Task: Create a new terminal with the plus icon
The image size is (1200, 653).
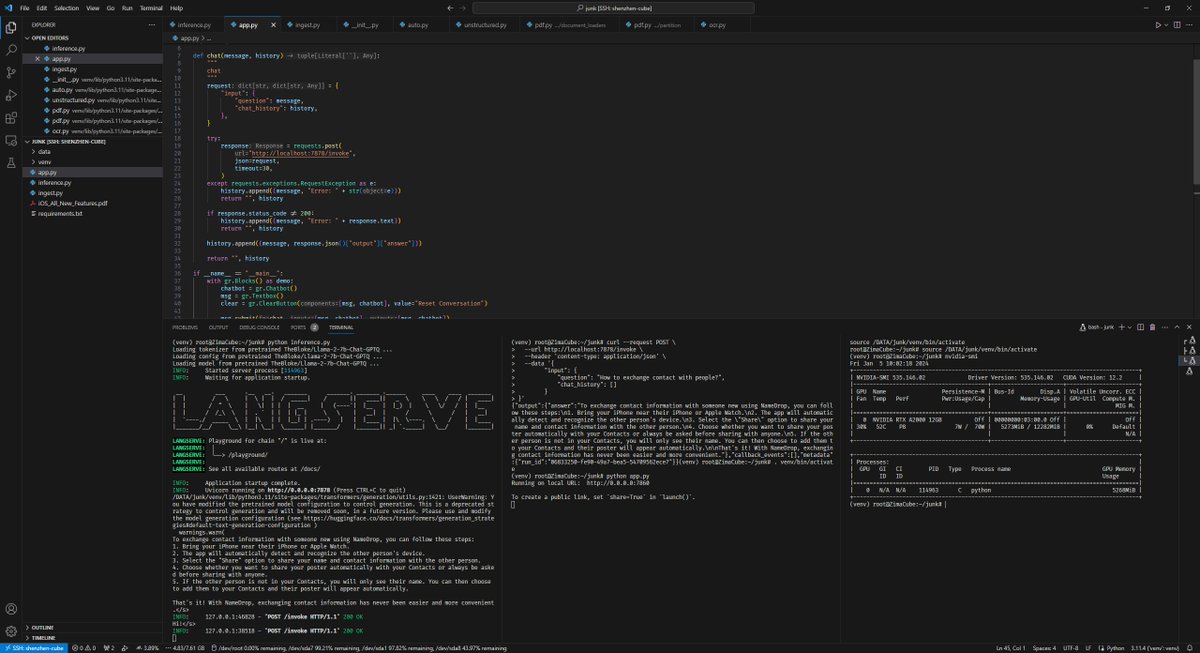Action: pos(1121,326)
